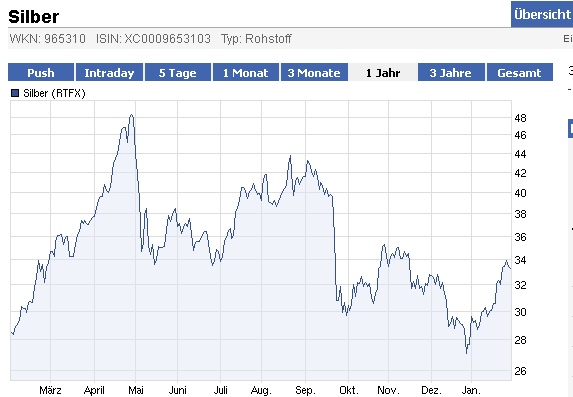
Task: Click the 28 price axis label
Action: click(x=520, y=340)
